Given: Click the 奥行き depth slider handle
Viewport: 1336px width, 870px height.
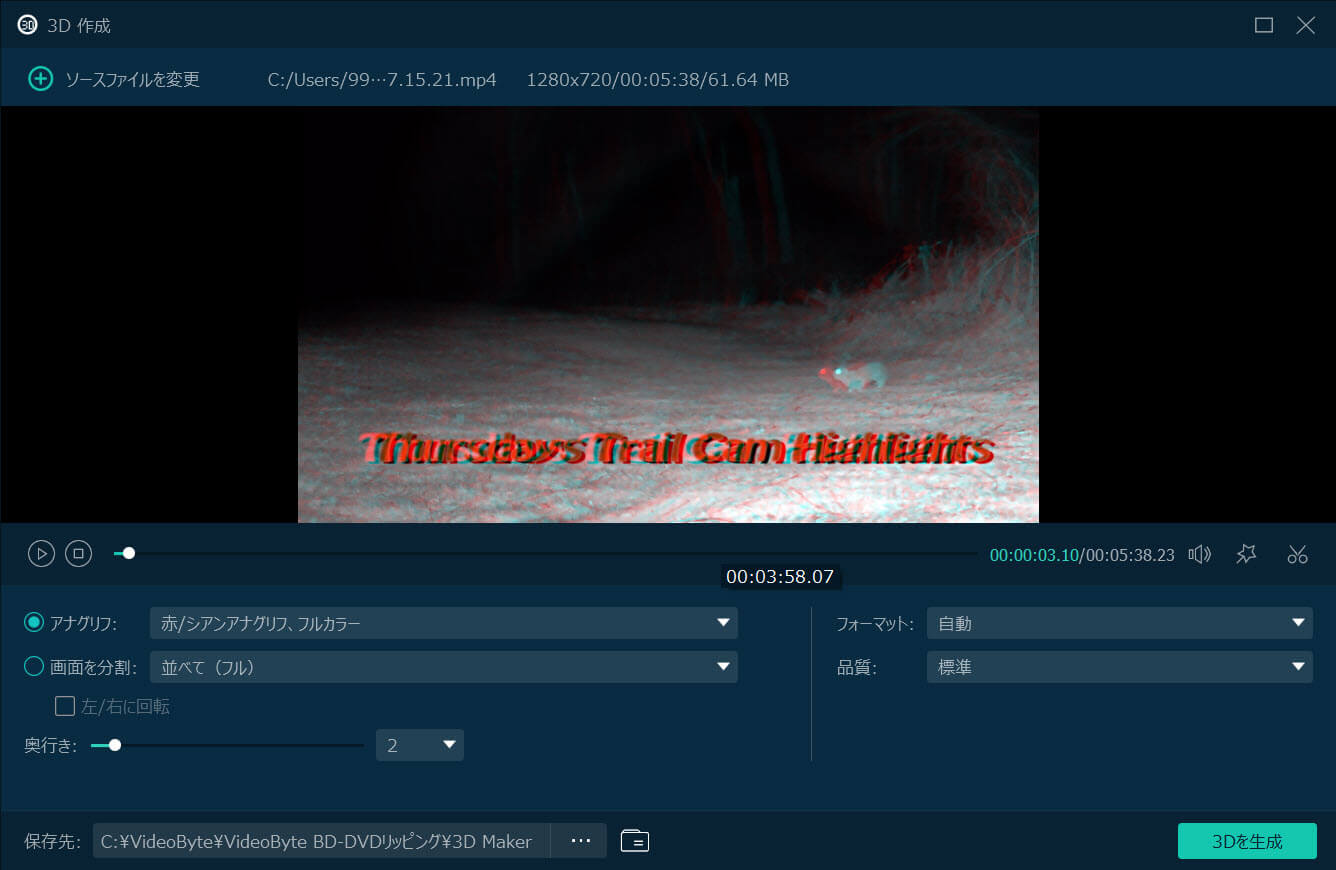Looking at the screenshot, I should click(115, 744).
